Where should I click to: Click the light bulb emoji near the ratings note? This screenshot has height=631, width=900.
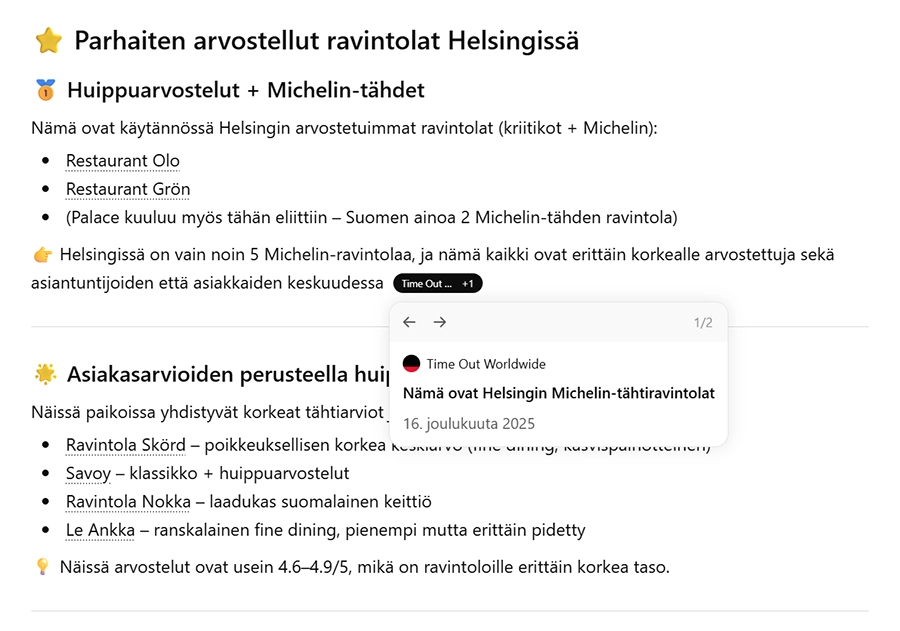coord(43,567)
